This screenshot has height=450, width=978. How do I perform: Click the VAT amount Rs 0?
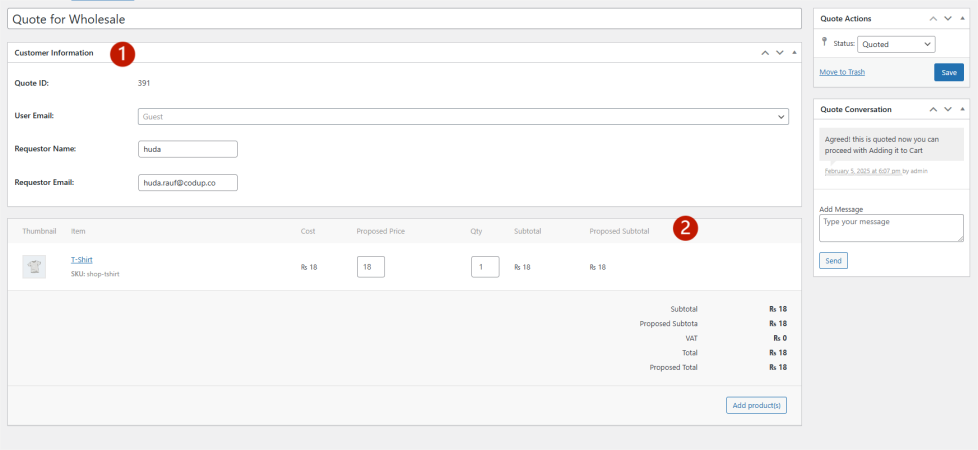780,338
